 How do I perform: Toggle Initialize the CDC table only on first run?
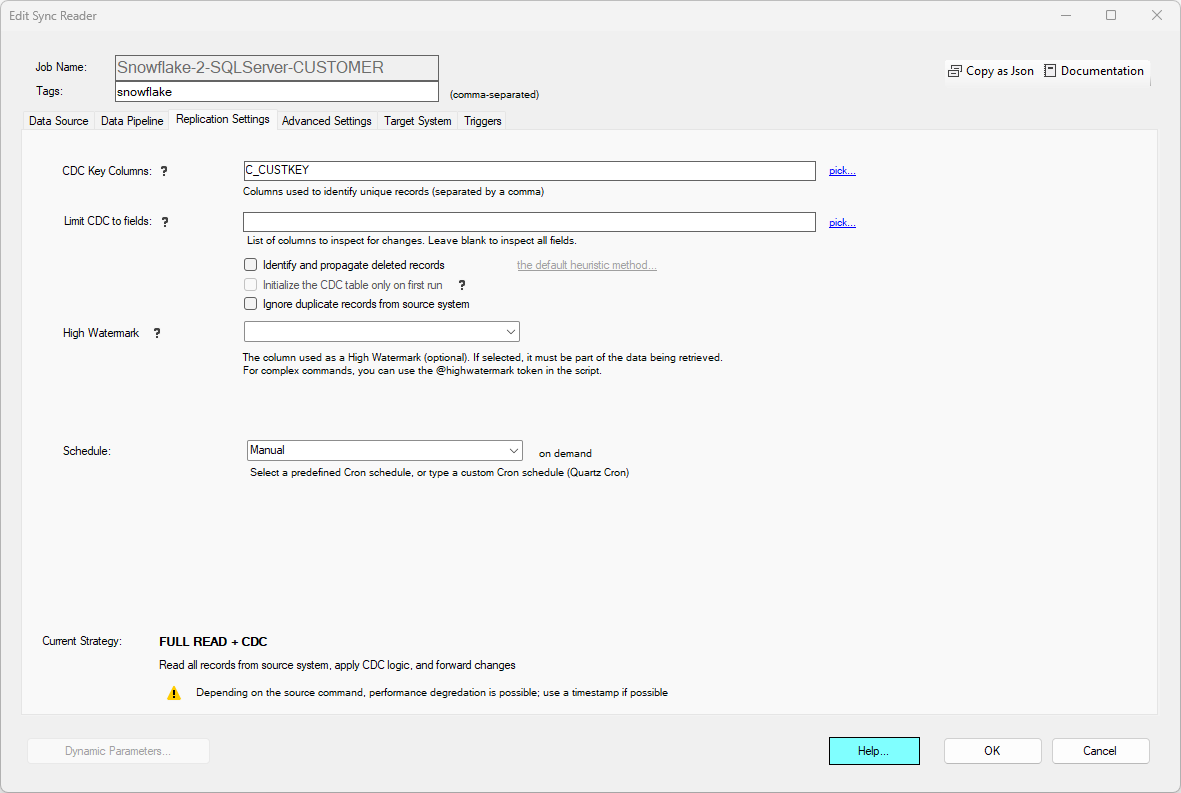tap(251, 285)
